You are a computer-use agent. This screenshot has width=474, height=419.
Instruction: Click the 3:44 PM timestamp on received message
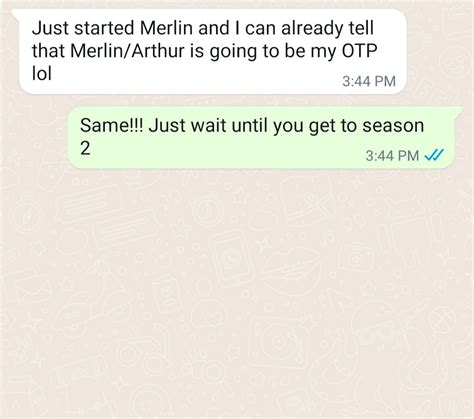(x=369, y=81)
